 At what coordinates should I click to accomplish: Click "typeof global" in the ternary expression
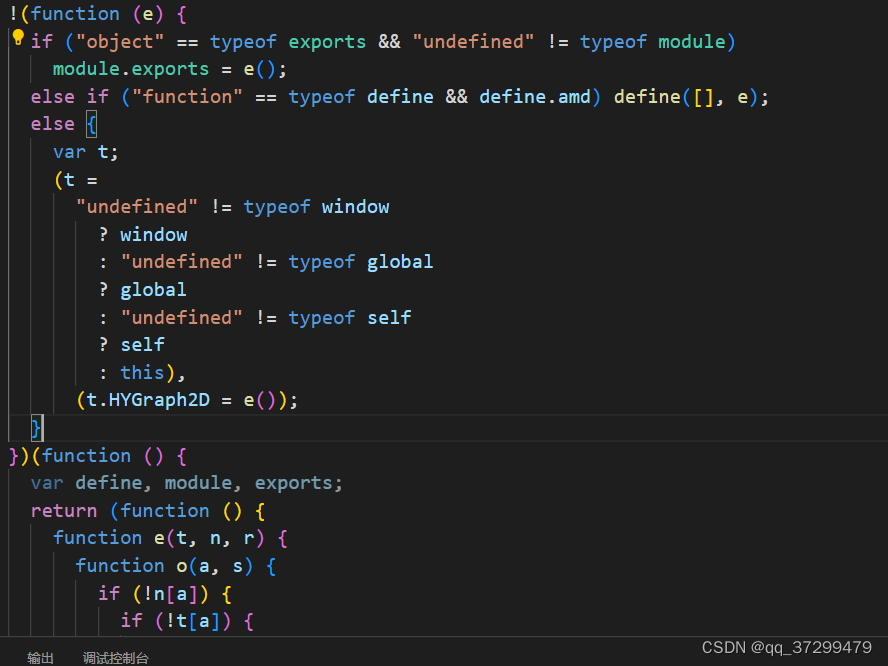pyautogui.click(x=361, y=262)
